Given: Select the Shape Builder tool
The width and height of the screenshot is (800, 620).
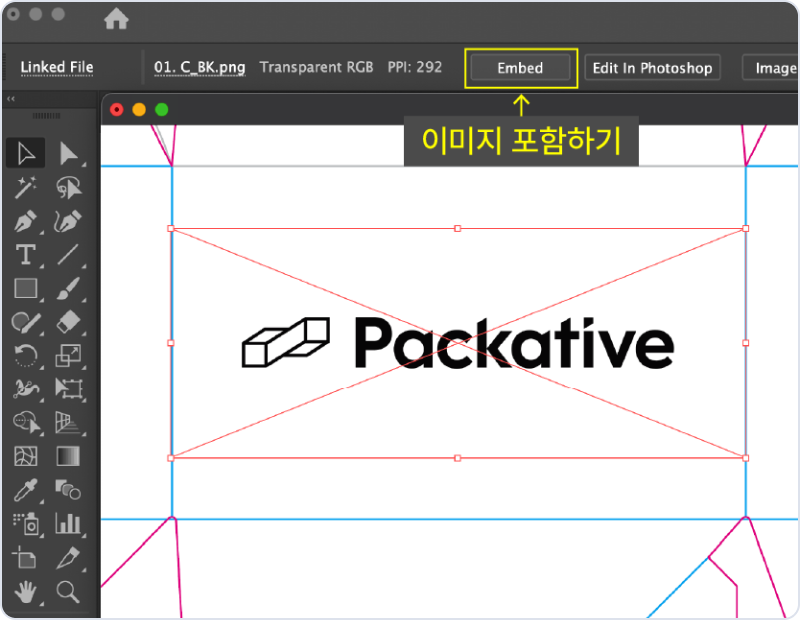Looking at the screenshot, I should (26, 423).
